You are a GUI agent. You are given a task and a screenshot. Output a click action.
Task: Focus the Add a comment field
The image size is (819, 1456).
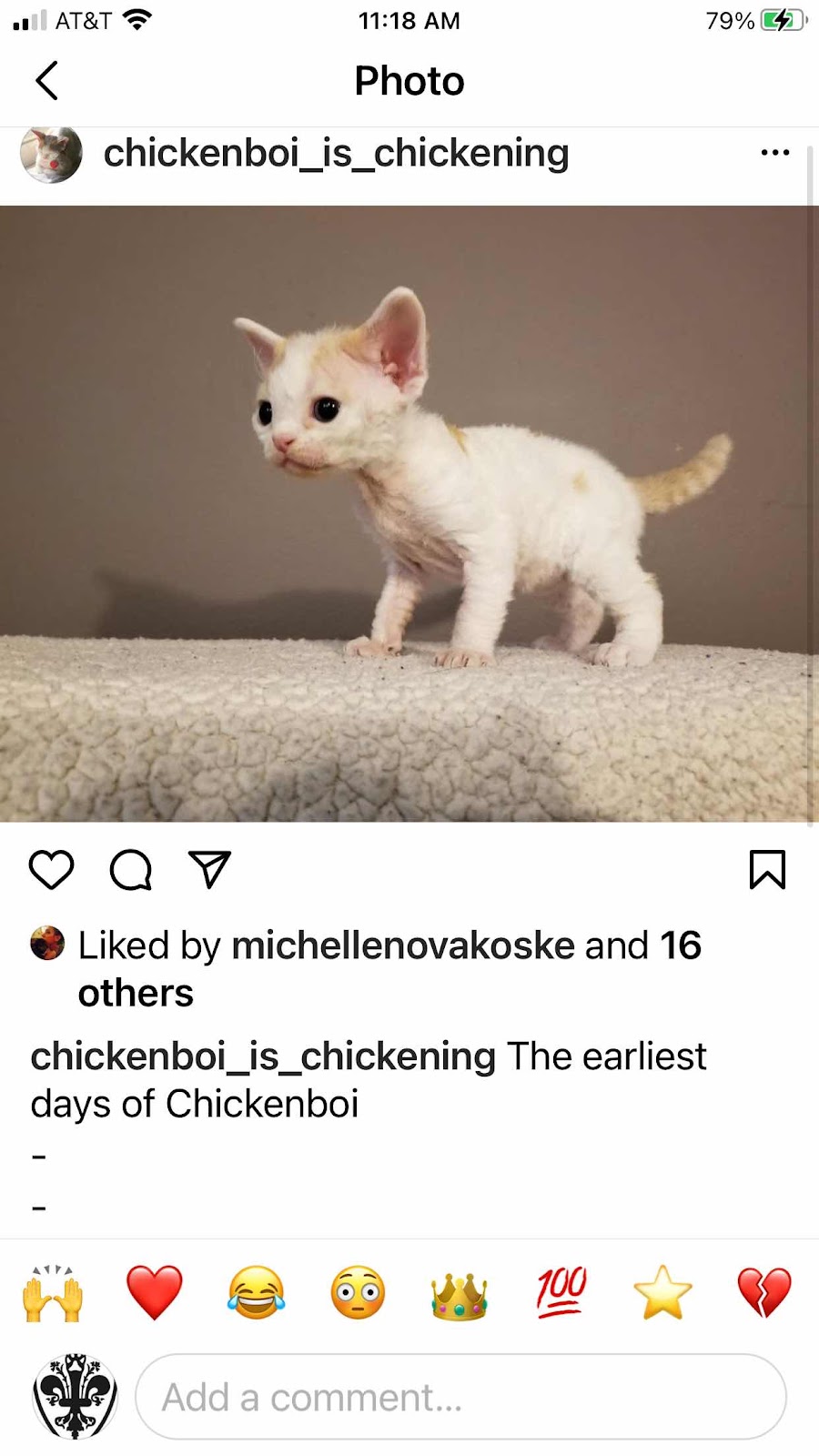(x=461, y=1397)
